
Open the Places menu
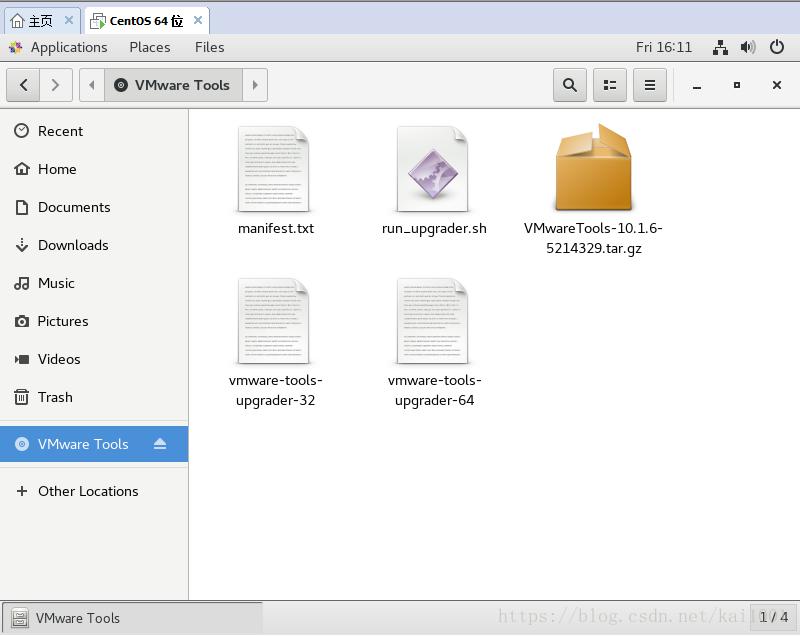coord(149,47)
